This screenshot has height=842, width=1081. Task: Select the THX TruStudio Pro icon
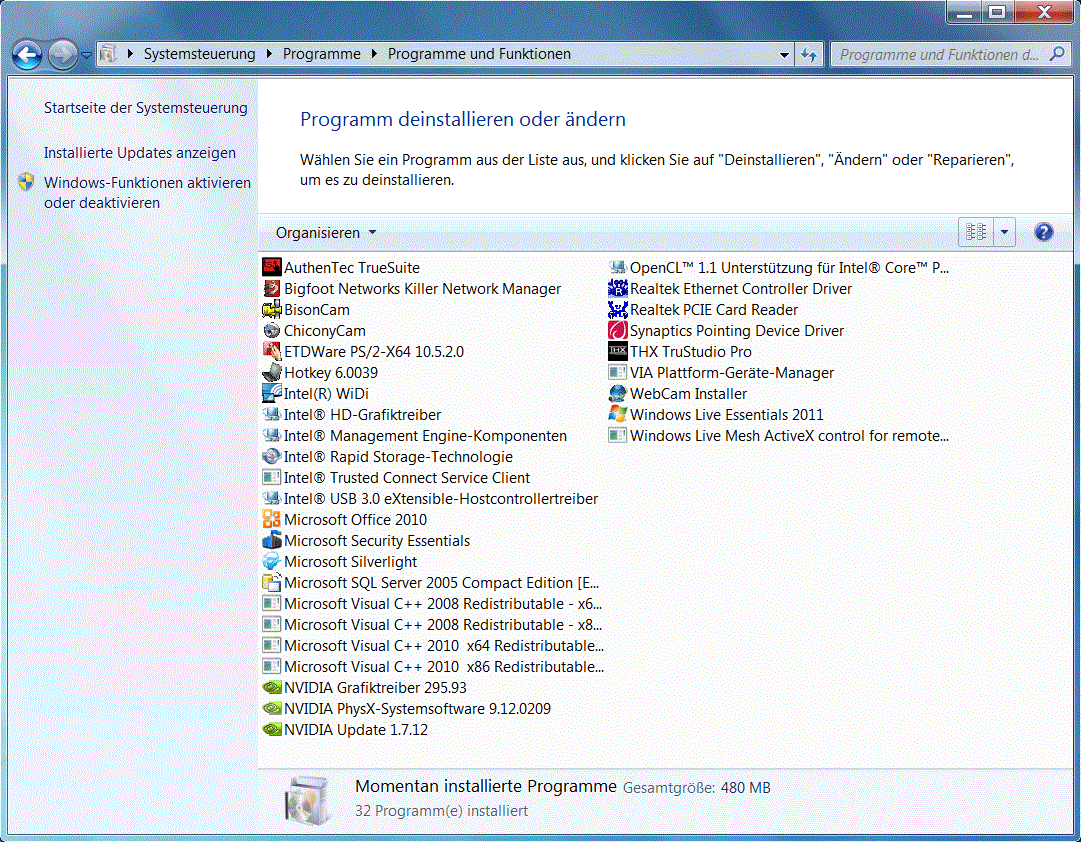[618, 352]
